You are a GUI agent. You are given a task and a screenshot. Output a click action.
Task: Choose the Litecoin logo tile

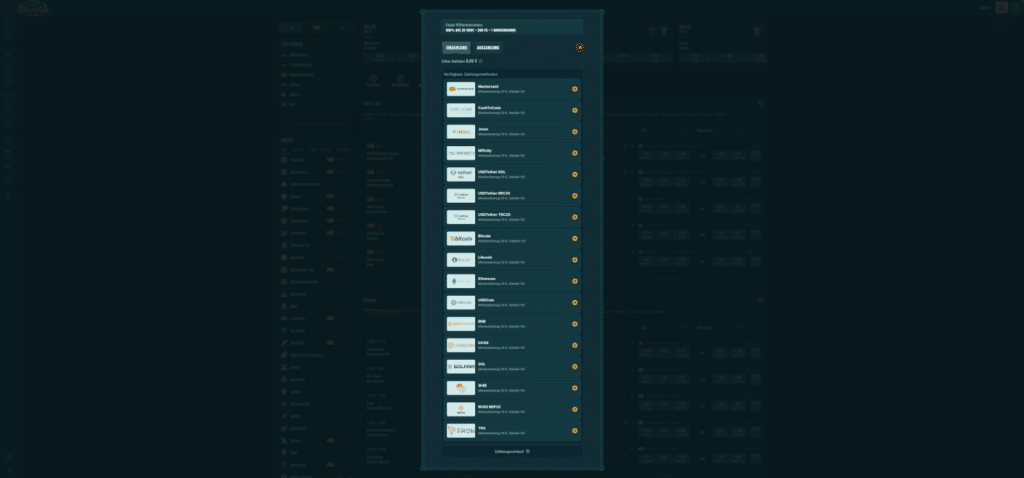coord(460,260)
